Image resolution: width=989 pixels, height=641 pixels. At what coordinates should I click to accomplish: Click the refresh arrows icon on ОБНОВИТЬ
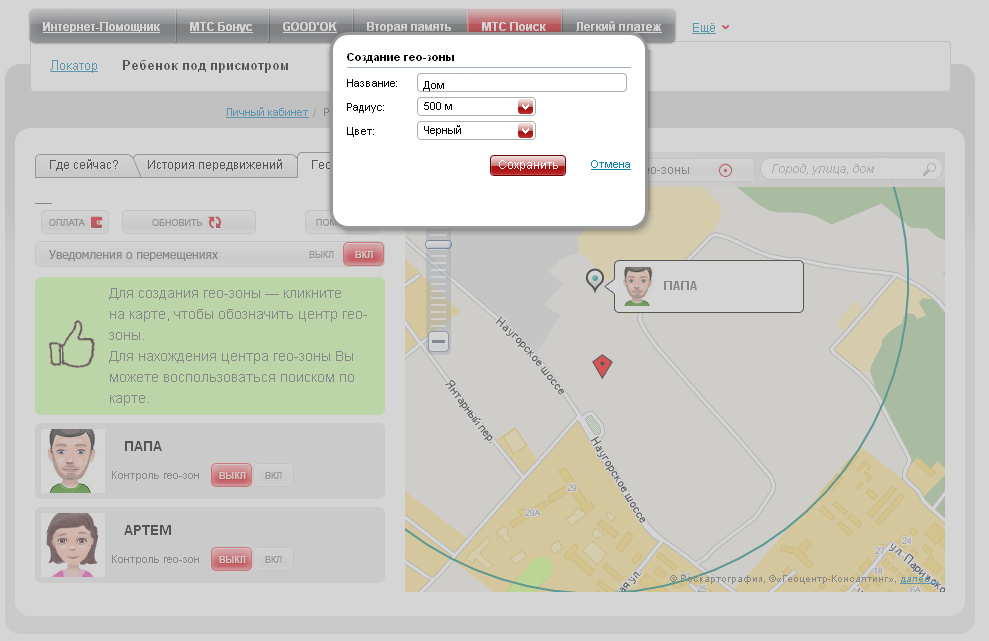pos(215,222)
